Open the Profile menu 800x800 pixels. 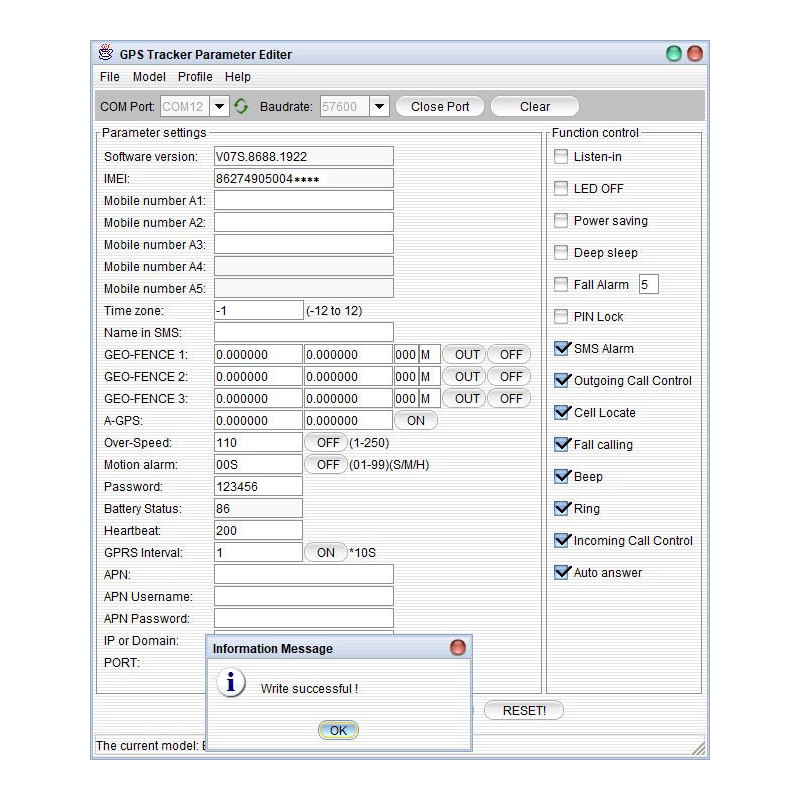[x=195, y=76]
